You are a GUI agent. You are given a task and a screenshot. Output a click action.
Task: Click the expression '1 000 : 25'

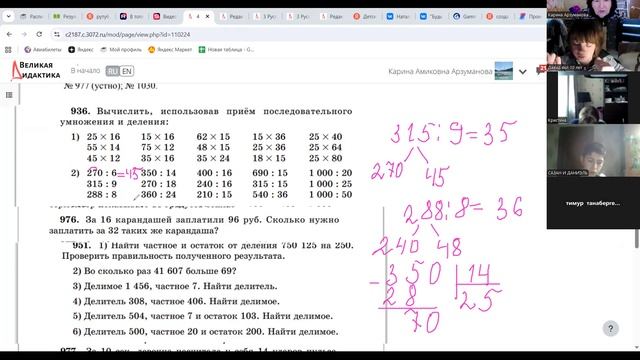click(330, 184)
